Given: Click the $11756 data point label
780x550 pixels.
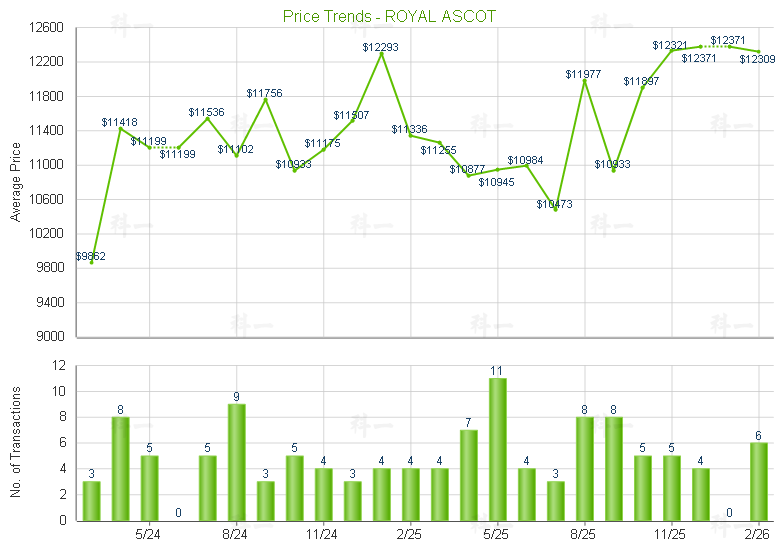Looking at the screenshot, I should pyautogui.click(x=265, y=93).
